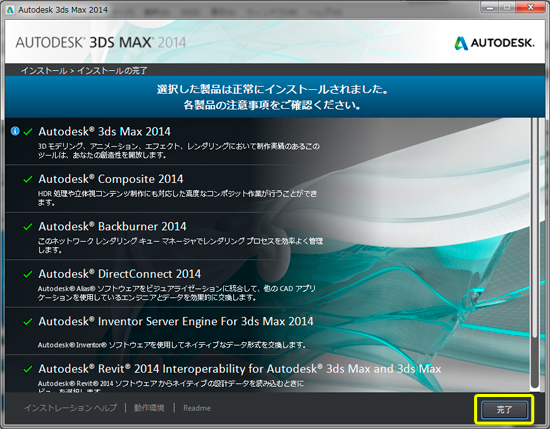Select the Autodesk 3ds Max 2014 product title
The height and width of the screenshot is (429, 550).
(105, 132)
